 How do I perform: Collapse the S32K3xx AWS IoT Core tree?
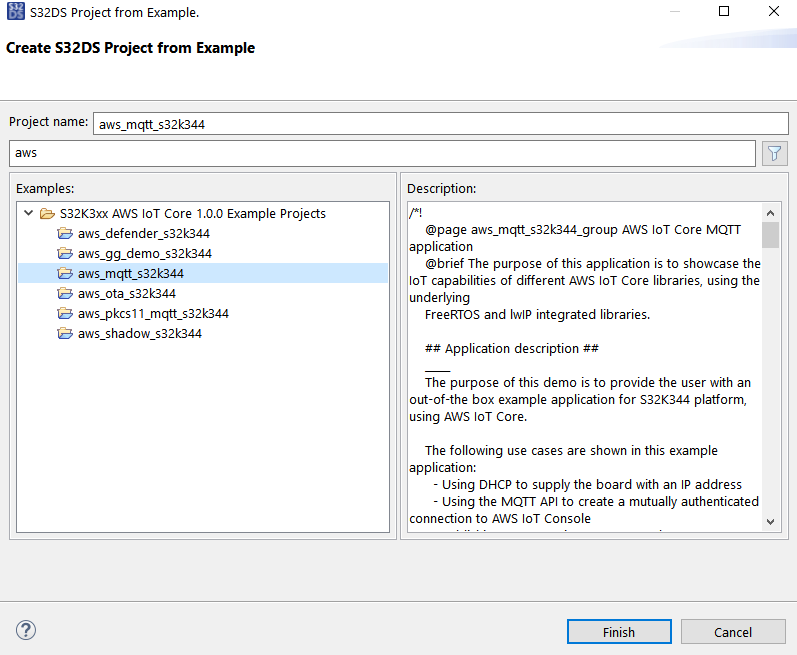27,213
